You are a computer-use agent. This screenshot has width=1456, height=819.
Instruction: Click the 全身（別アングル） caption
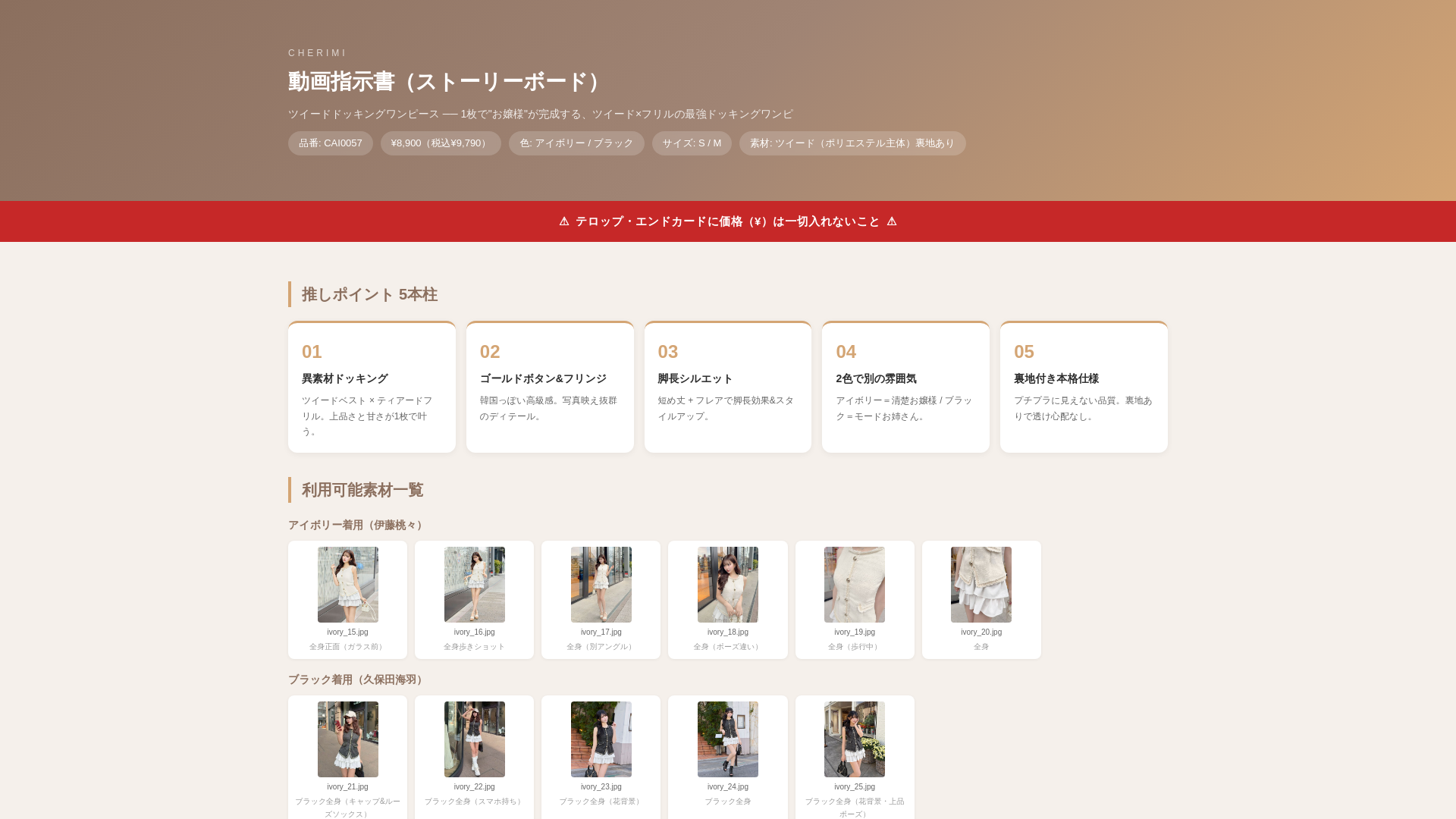[601, 647]
